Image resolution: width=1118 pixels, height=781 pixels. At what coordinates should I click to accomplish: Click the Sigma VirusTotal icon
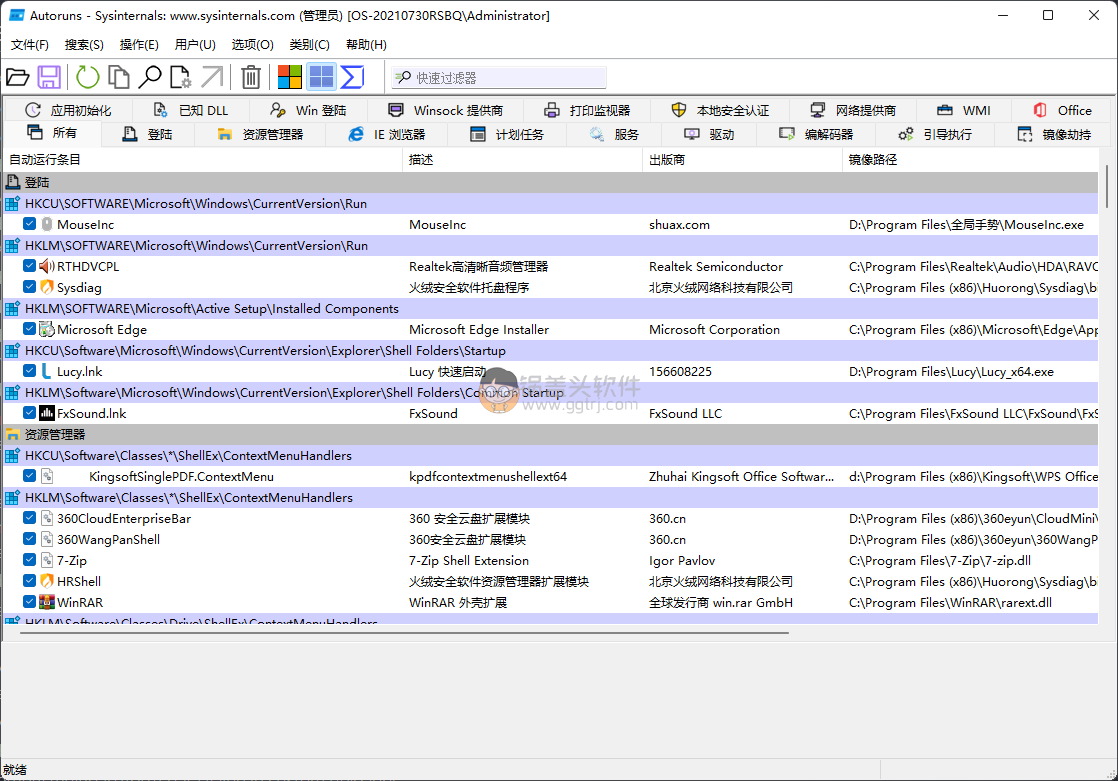click(352, 77)
